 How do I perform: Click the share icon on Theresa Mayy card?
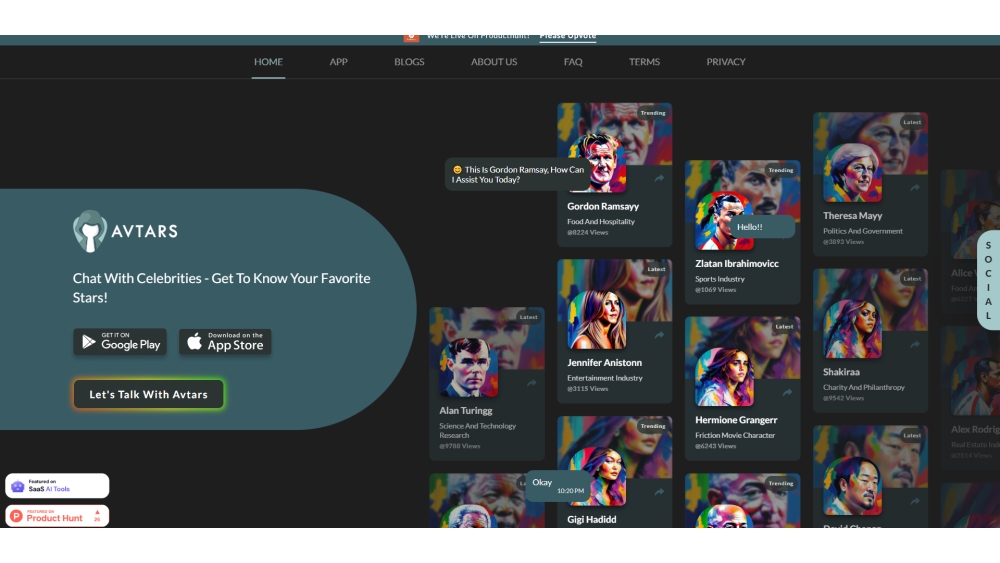[914, 188]
